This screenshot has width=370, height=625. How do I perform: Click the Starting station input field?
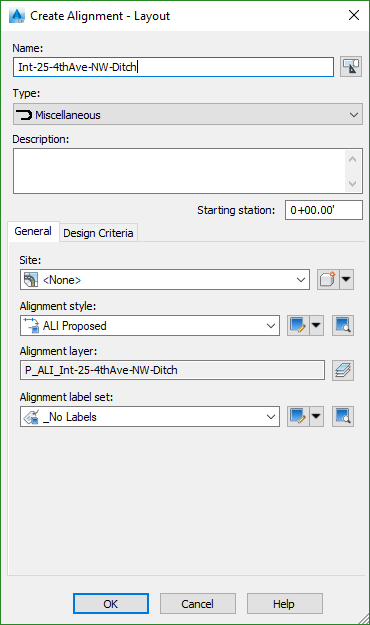[x=324, y=210]
